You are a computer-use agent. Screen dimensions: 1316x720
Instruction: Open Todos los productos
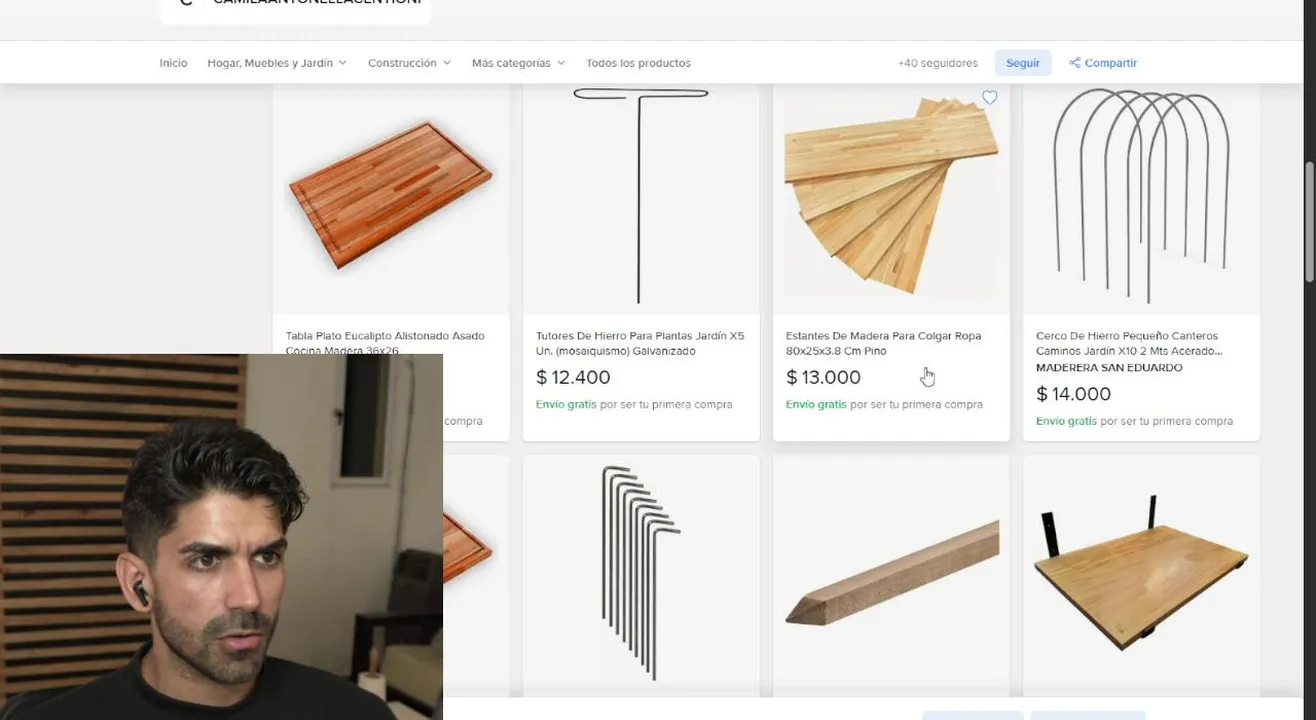[638, 63]
